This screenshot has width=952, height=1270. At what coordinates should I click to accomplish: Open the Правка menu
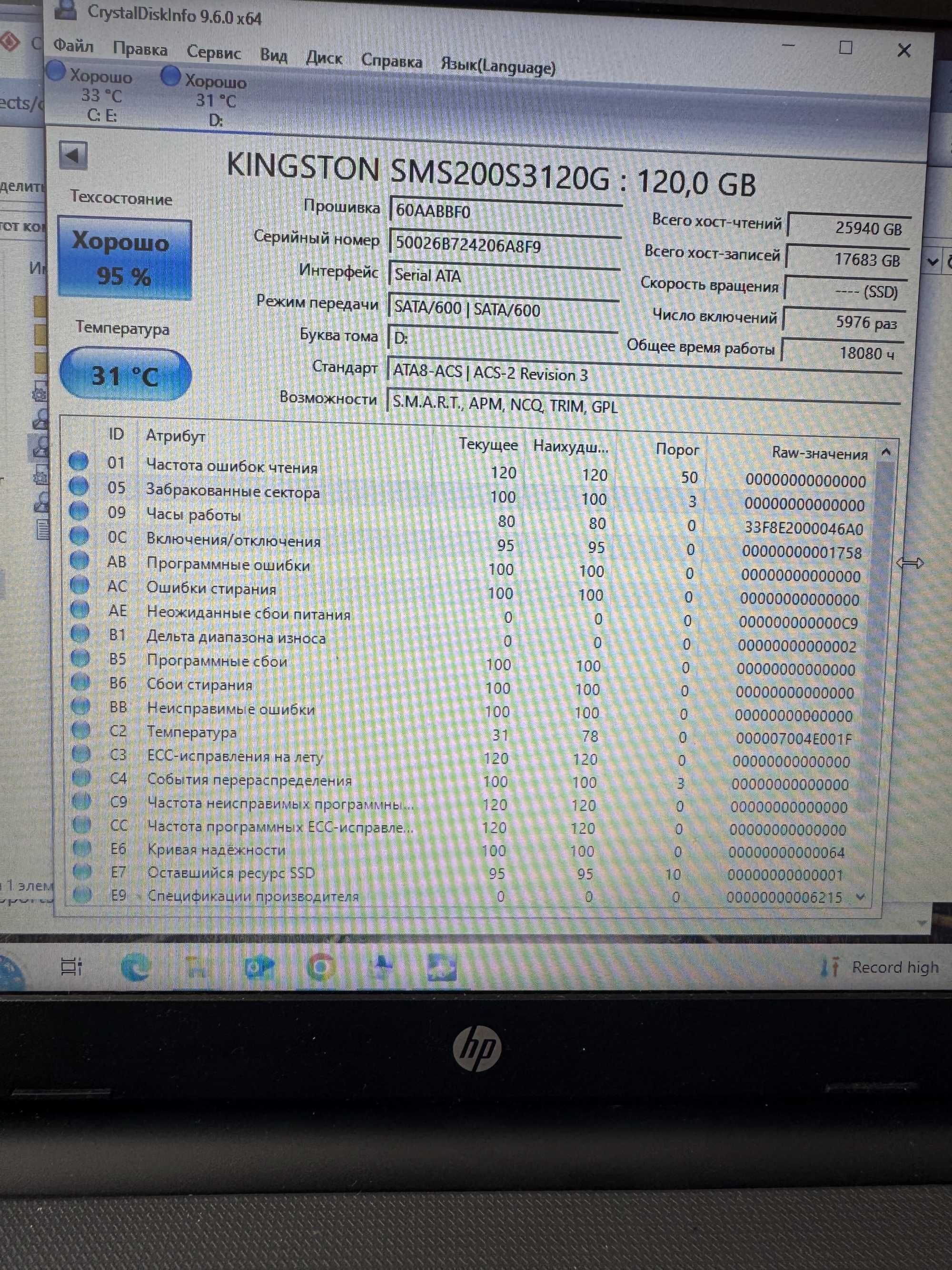pos(140,49)
